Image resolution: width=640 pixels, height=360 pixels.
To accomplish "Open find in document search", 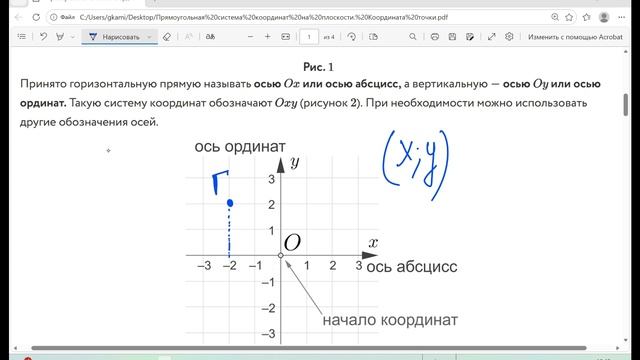I will (x=413, y=37).
